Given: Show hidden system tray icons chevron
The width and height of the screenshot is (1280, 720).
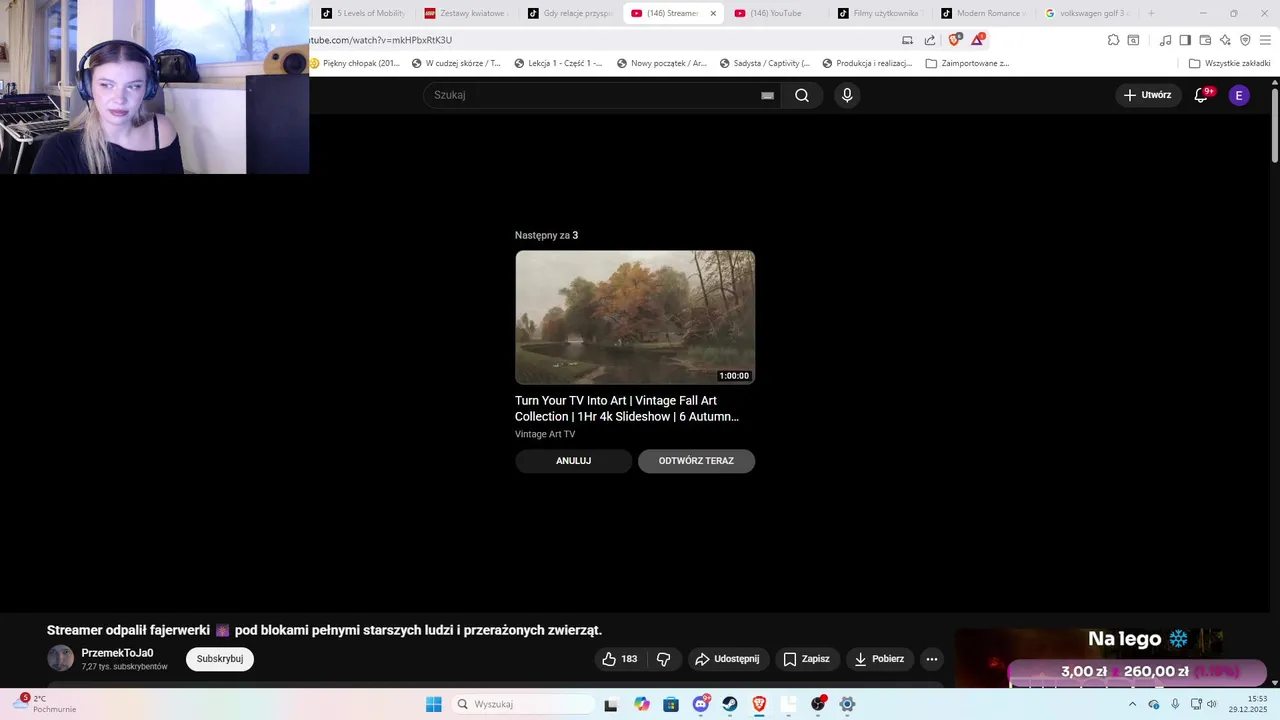Looking at the screenshot, I should click(1132, 704).
